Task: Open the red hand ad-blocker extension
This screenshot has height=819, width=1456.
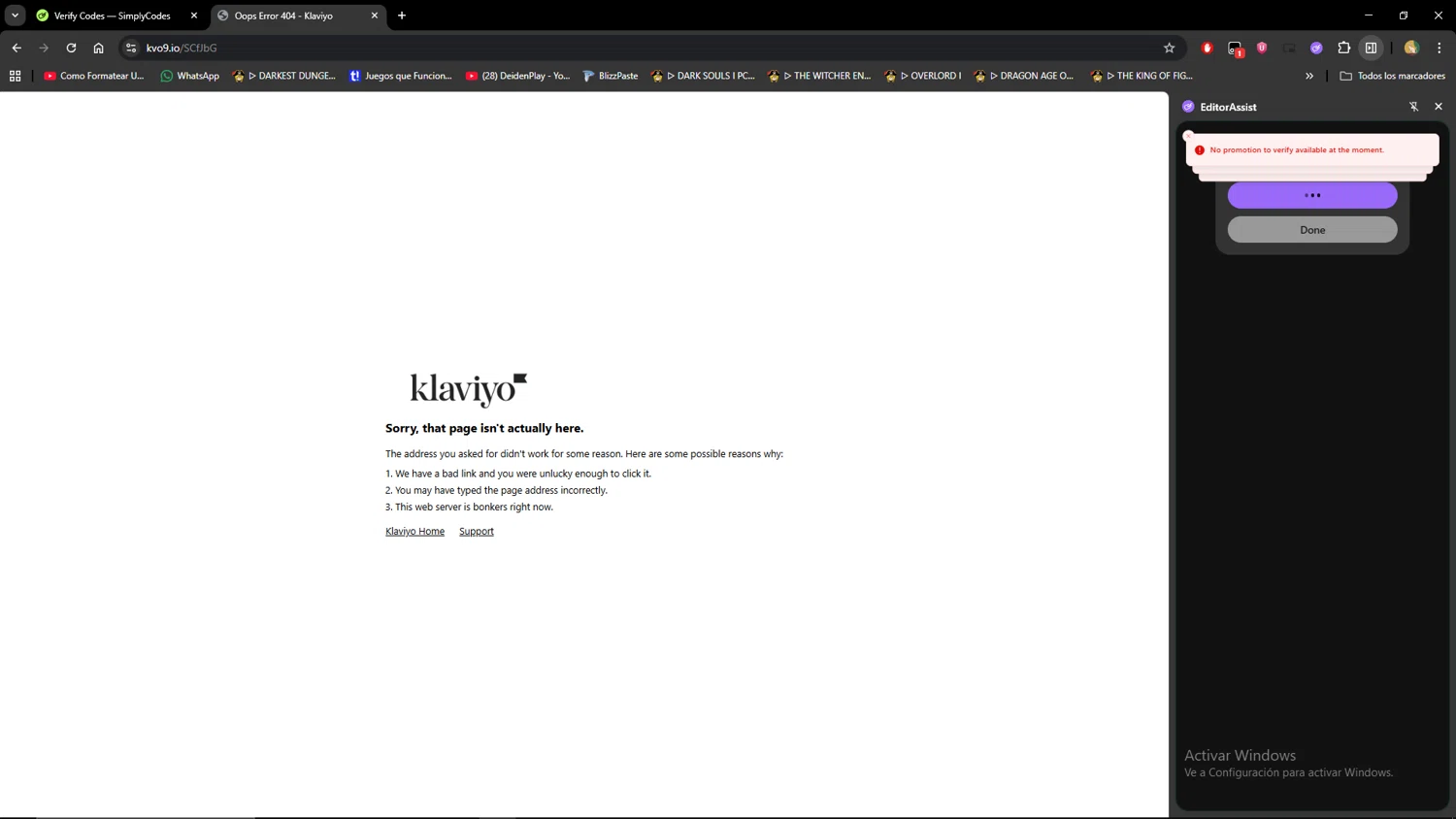Action: click(x=1208, y=48)
